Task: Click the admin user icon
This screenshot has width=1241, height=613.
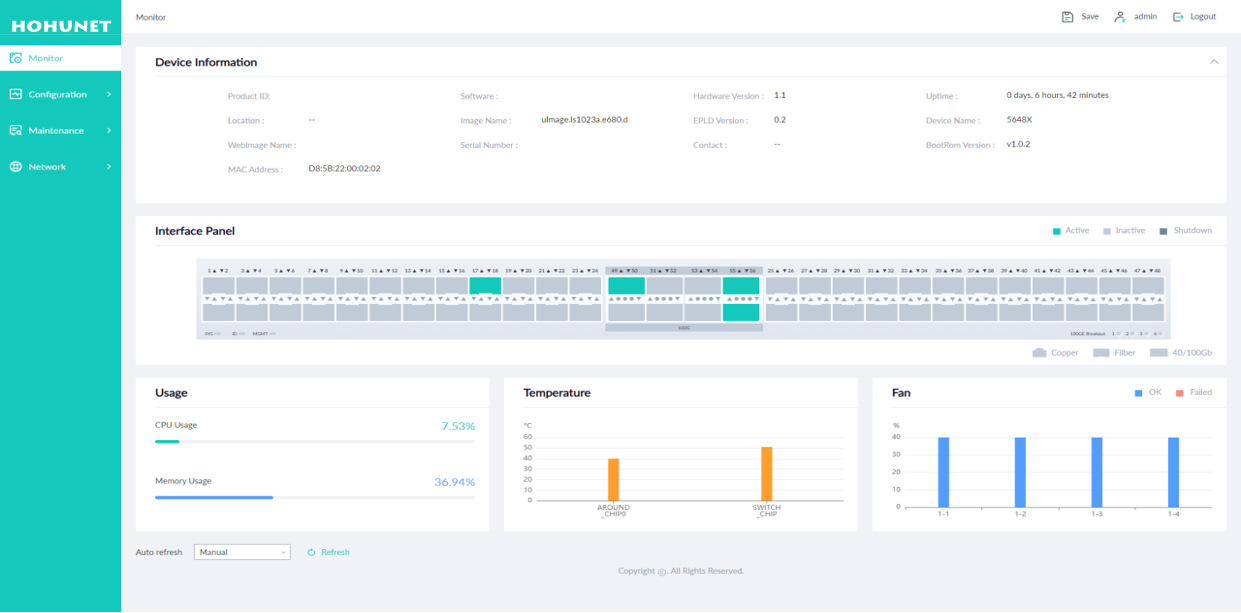Action: pos(1120,17)
